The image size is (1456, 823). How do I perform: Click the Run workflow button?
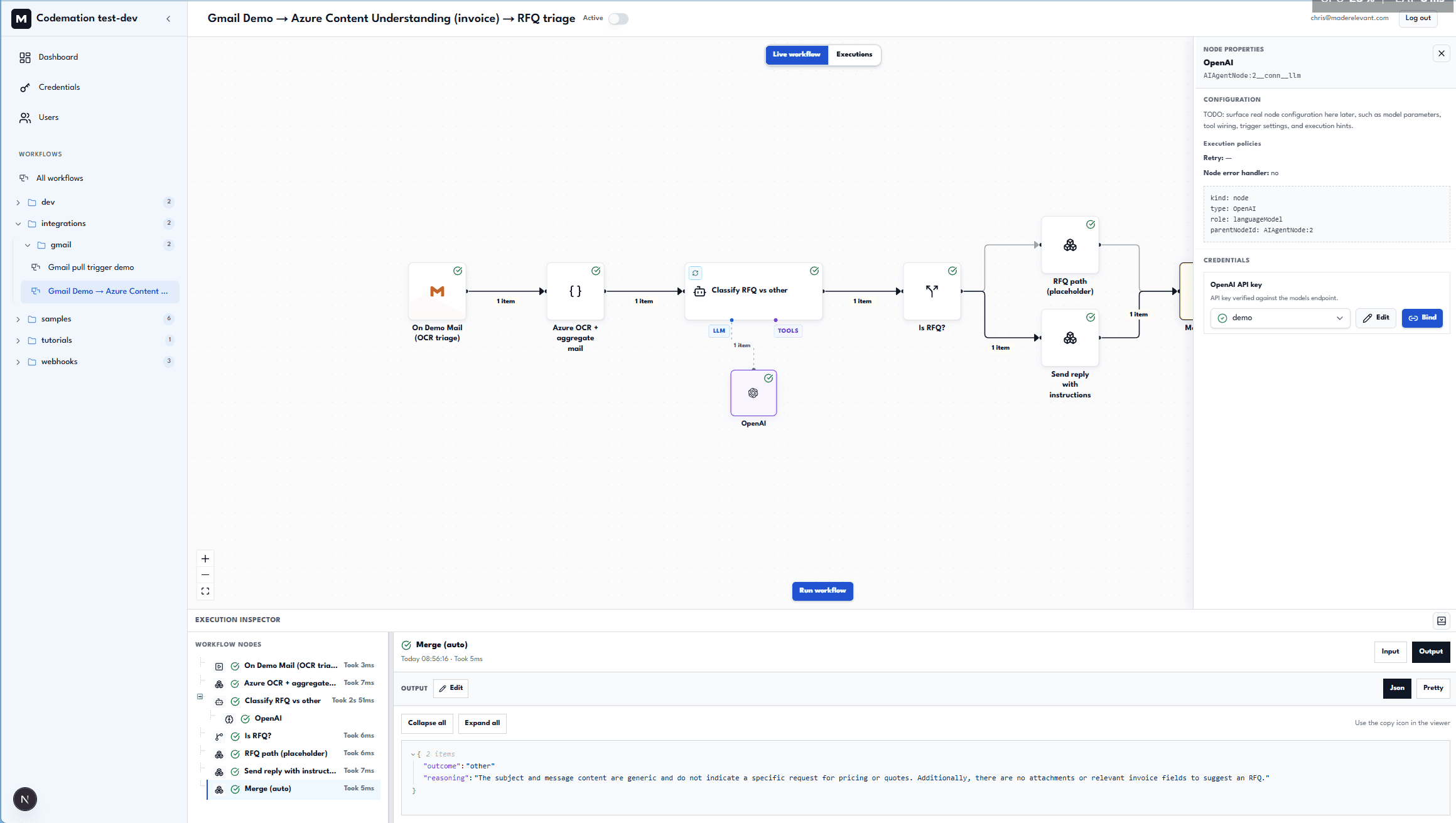(x=822, y=591)
